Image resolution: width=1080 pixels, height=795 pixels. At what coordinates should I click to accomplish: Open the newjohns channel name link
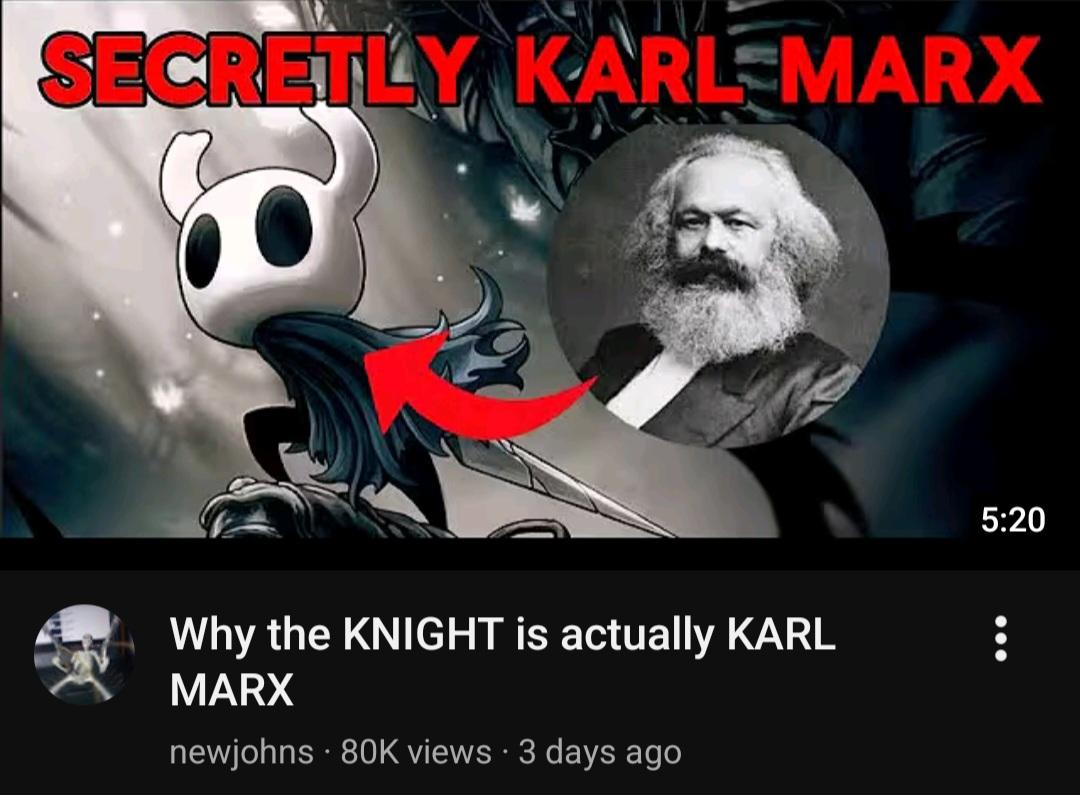click(242, 752)
